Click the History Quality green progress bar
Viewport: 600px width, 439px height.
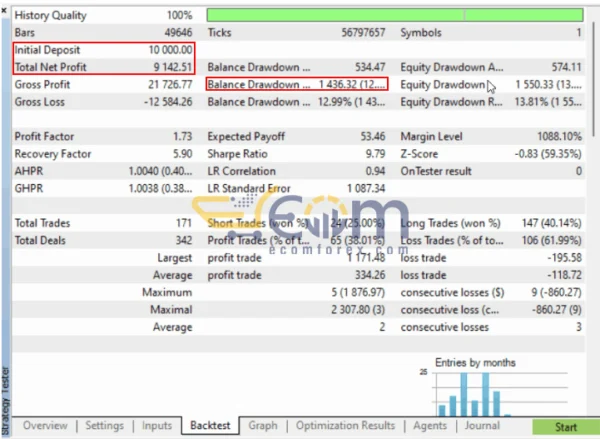click(395, 16)
